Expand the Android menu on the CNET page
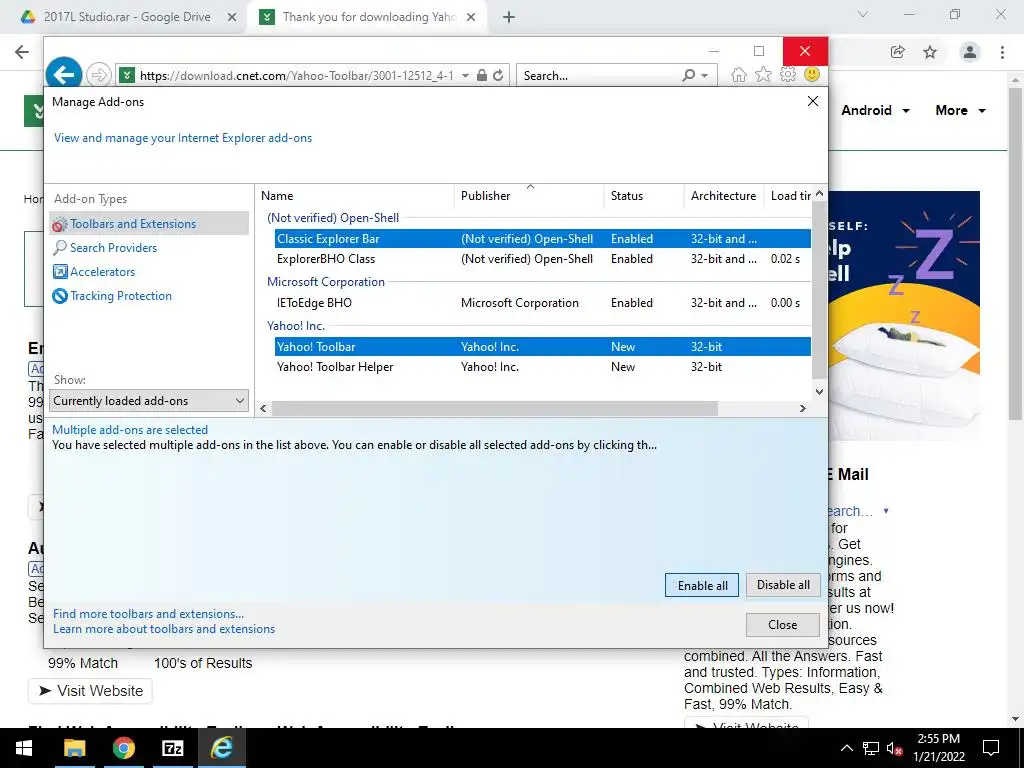The height and width of the screenshot is (768, 1024). click(x=875, y=110)
